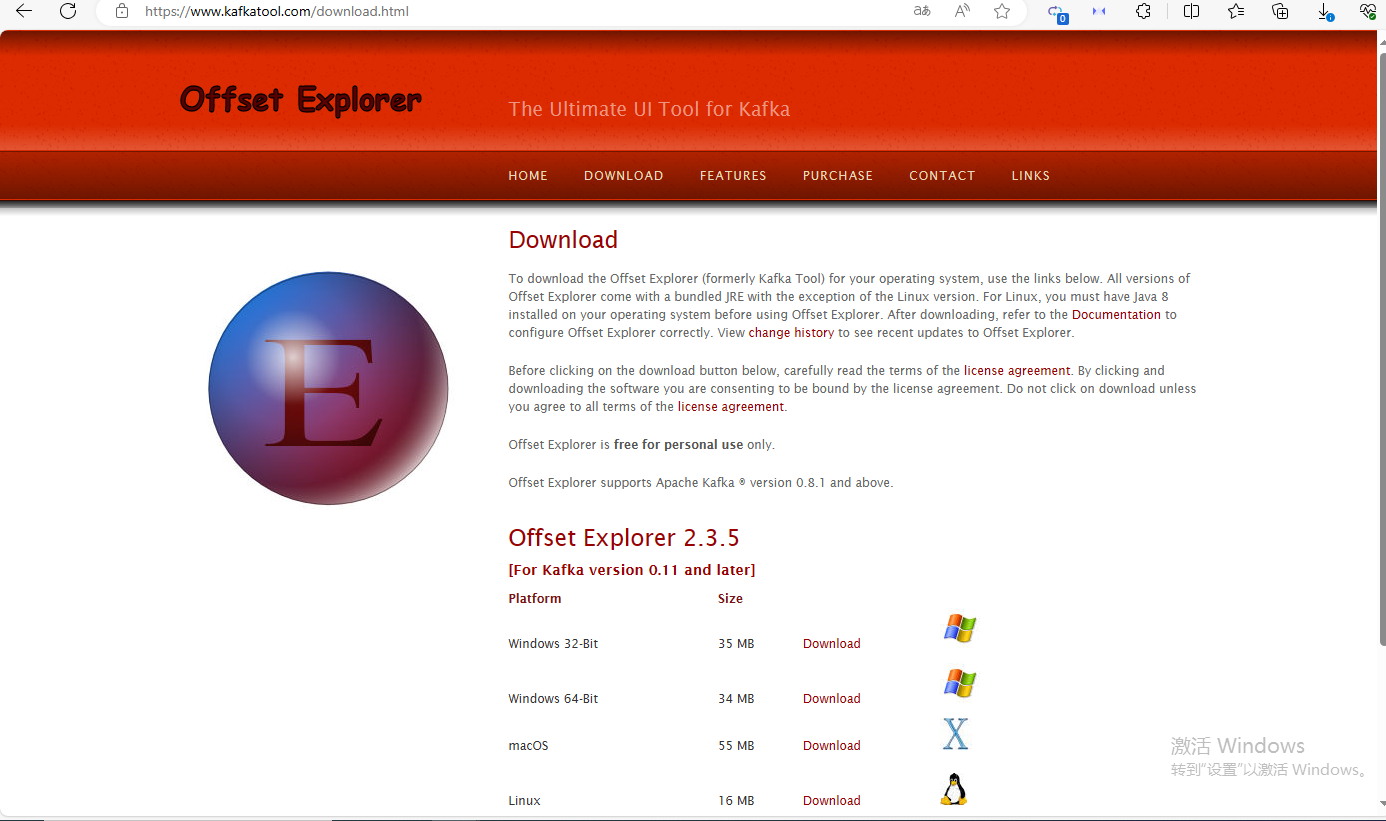The image size is (1386, 821).
Task: Open the HOME navigation item
Action: tap(528, 176)
